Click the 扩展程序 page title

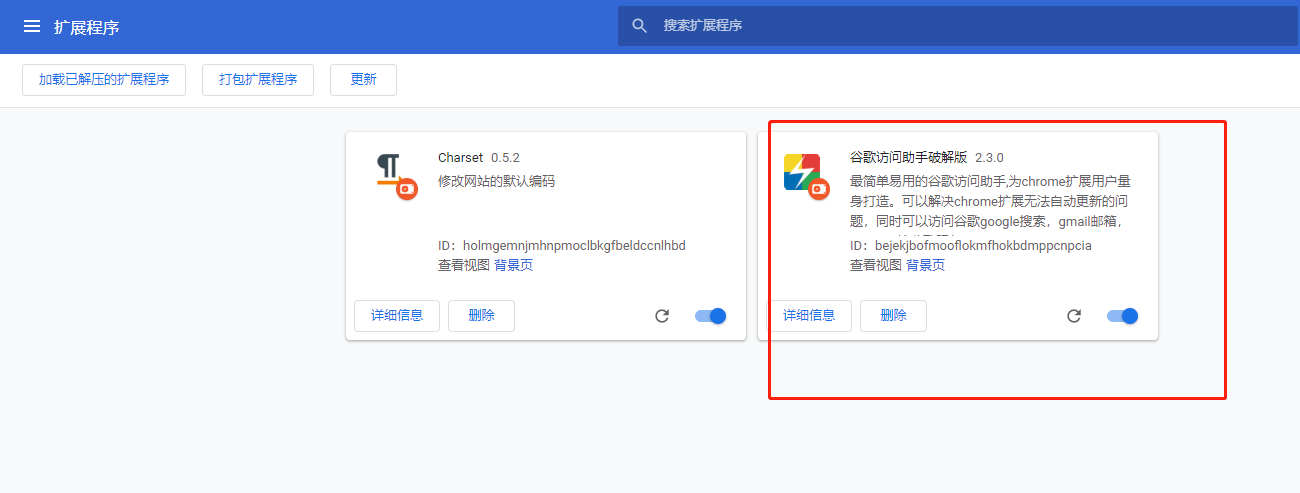click(87, 27)
